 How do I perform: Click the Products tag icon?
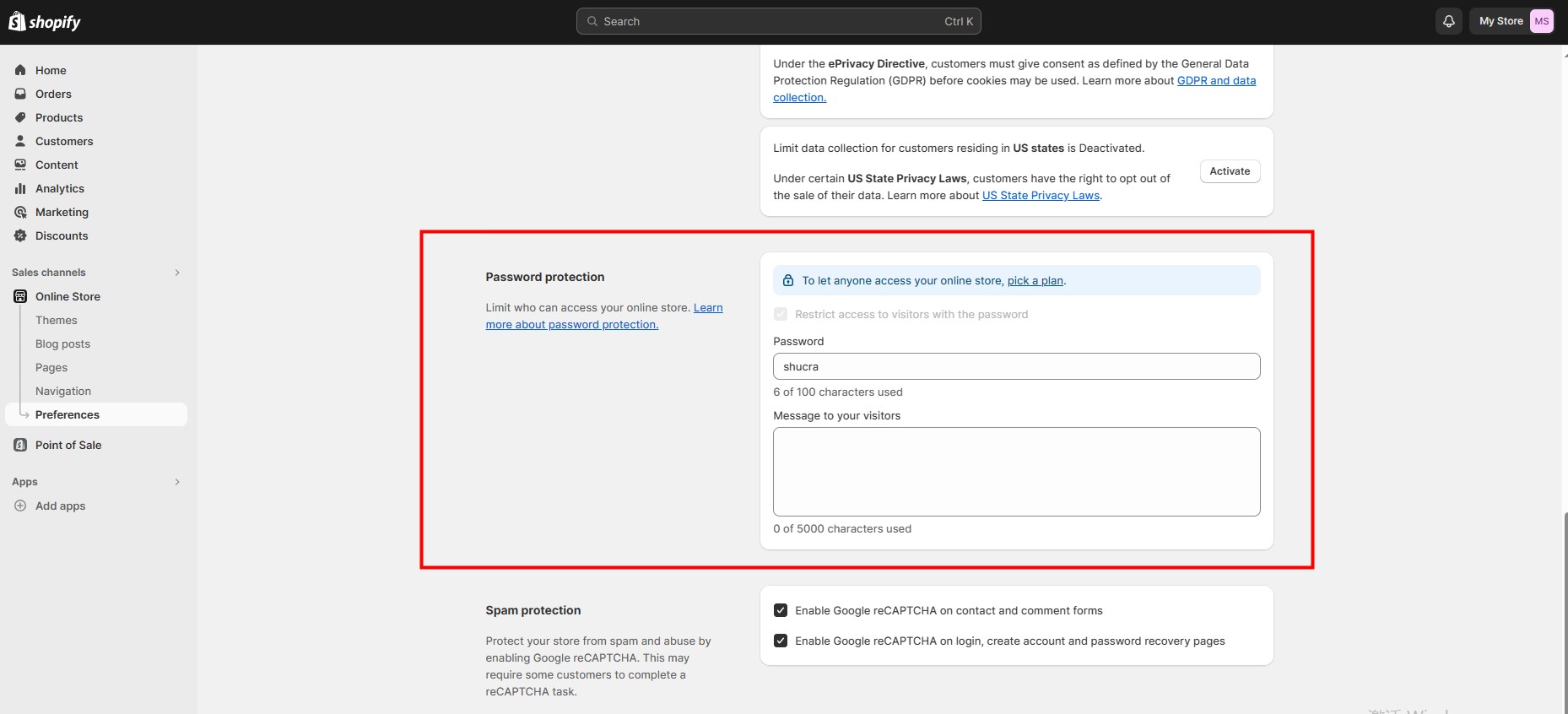[x=20, y=117]
